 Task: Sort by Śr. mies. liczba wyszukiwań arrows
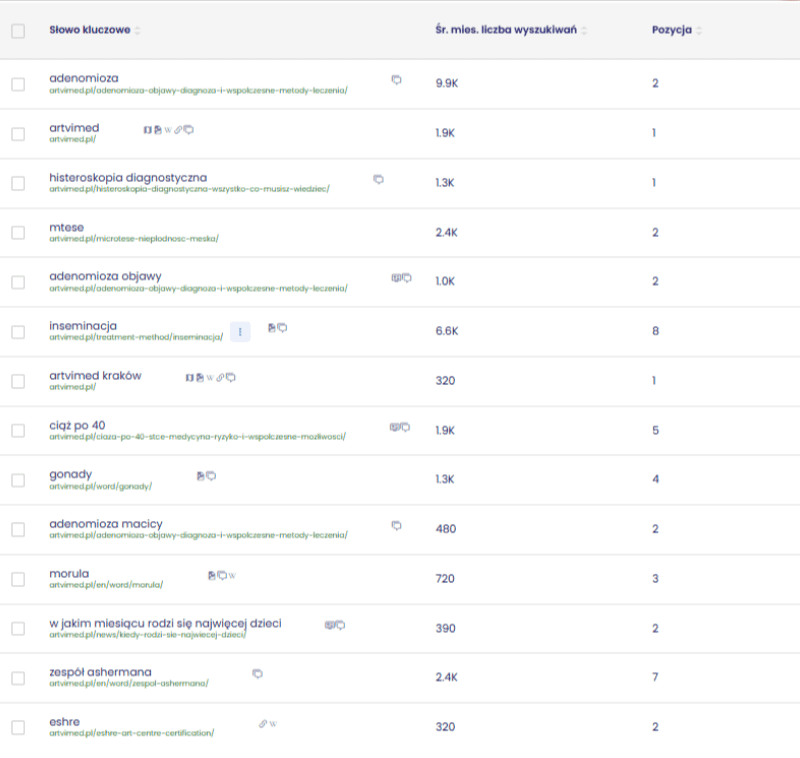pos(584,31)
